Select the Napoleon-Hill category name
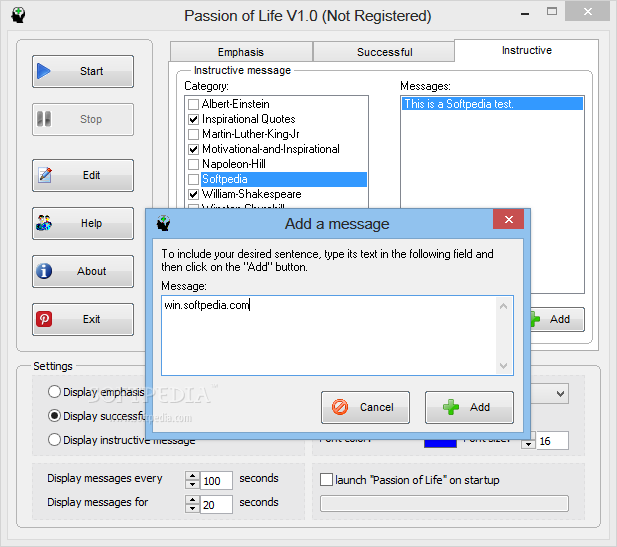The width and height of the screenshot is (617, 547). click(x=233, y=164)
